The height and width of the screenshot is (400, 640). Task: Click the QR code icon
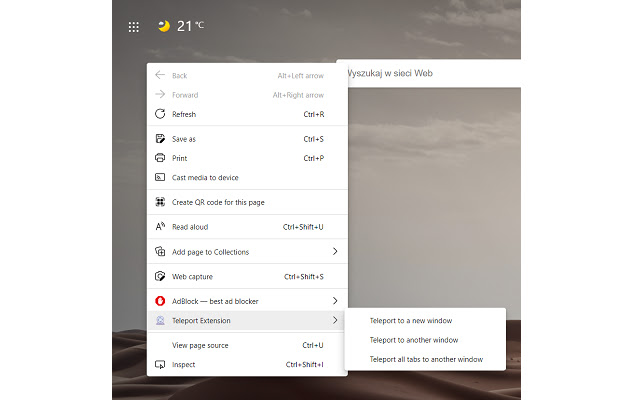click(160, 202)
